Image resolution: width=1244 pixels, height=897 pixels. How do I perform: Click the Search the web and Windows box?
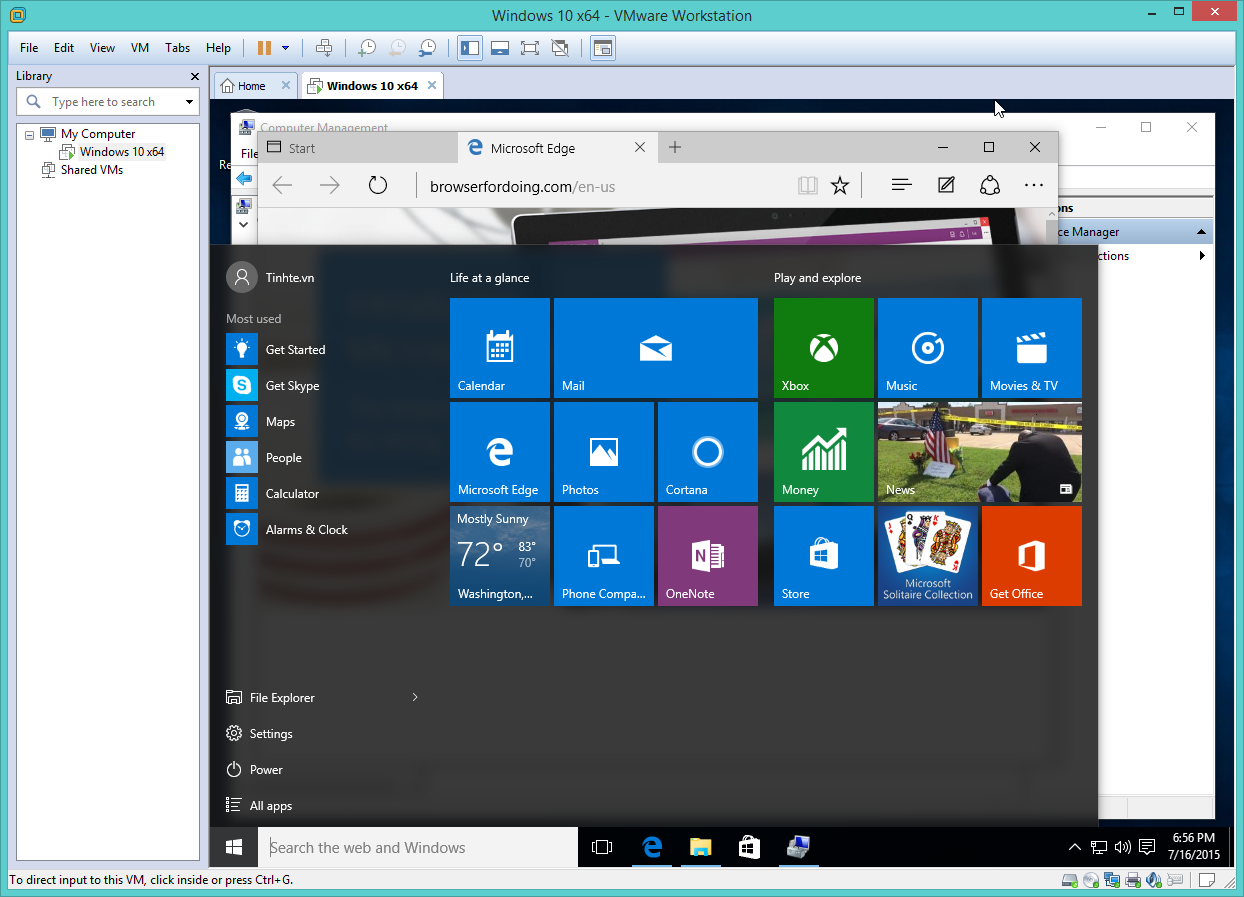coord(418,847)
